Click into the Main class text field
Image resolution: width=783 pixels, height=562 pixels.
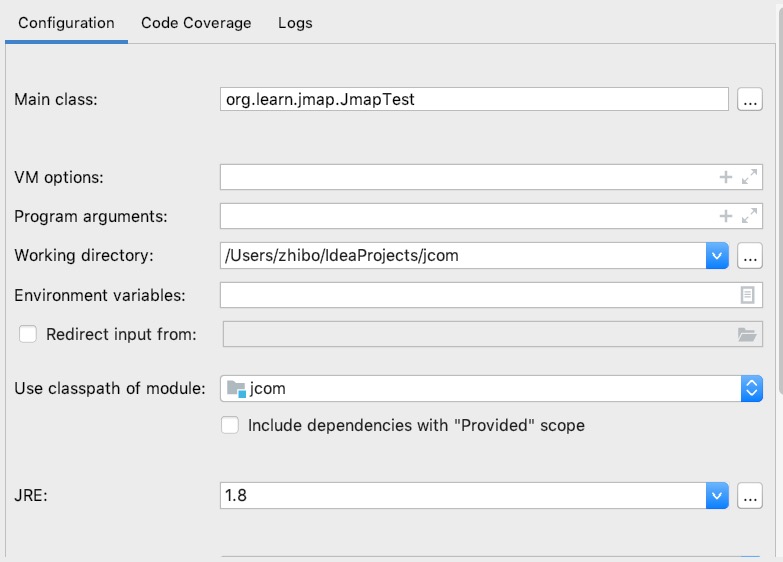pyautogui.click(x=474, y=99)
